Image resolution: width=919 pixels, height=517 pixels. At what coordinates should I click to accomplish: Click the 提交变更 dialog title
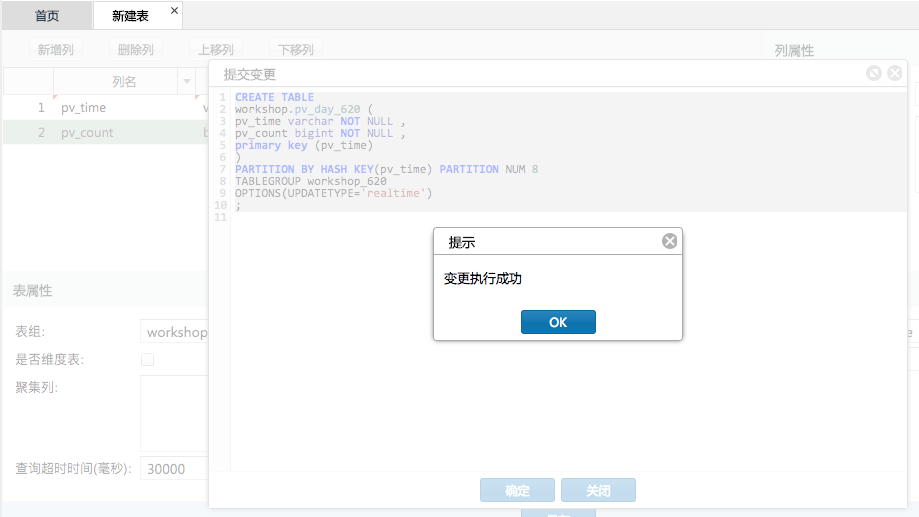click(x=250, y=74)
